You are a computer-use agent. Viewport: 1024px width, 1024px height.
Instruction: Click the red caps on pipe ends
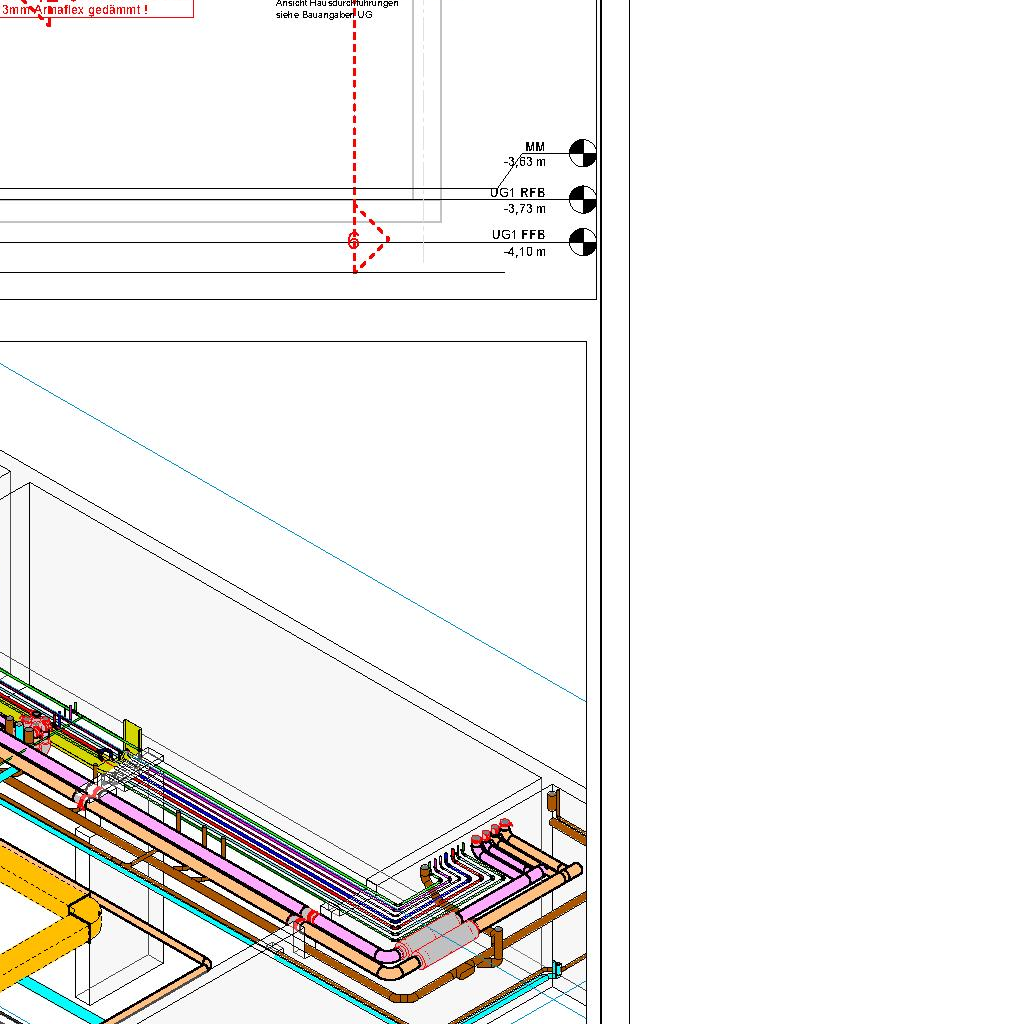pos(495,831)
